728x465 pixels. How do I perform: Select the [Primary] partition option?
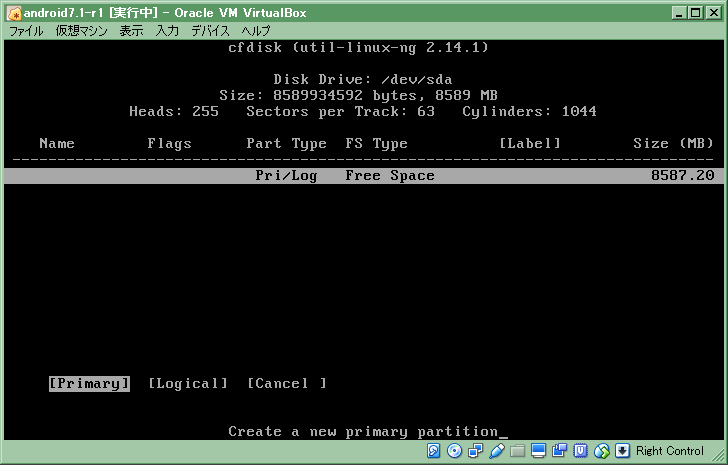point(89,384)
